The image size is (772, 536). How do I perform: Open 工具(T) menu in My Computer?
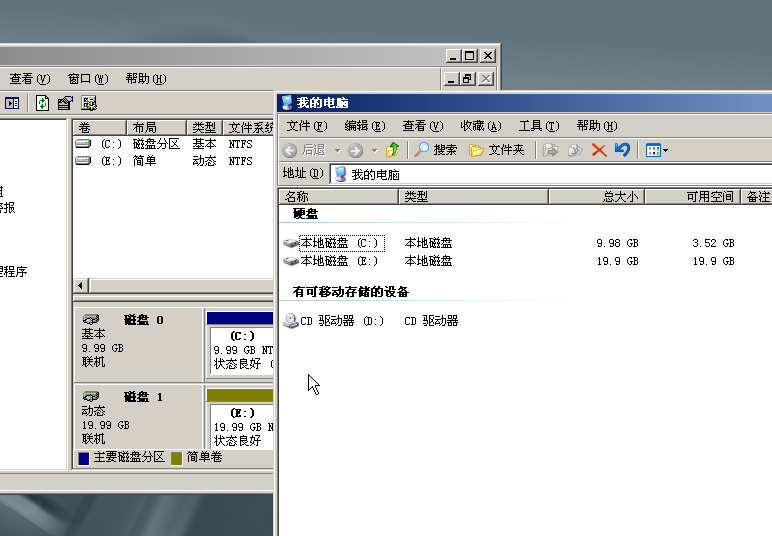click(x=539, y=126)
